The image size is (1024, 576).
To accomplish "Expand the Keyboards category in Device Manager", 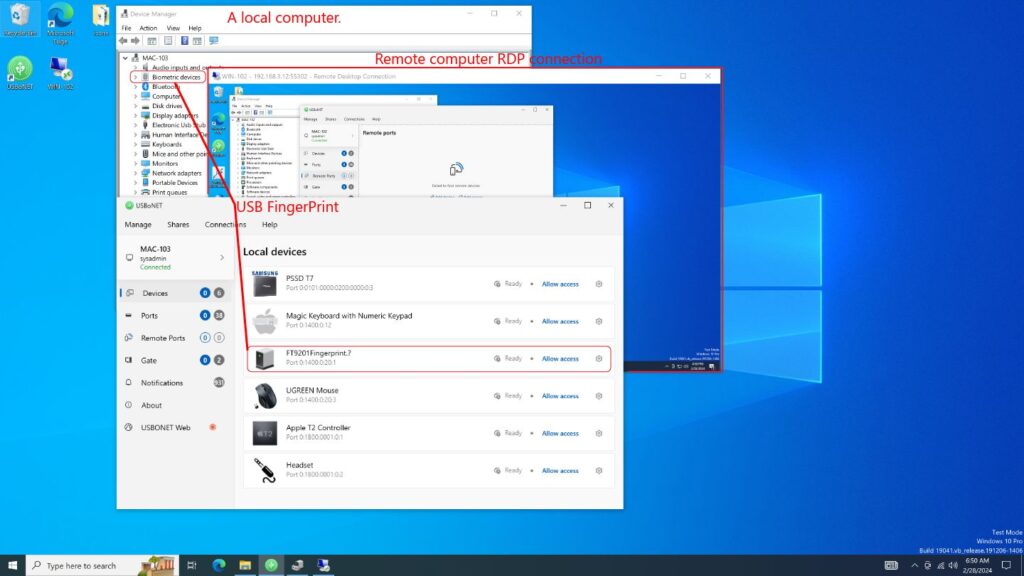I will [x=135, y=144].
